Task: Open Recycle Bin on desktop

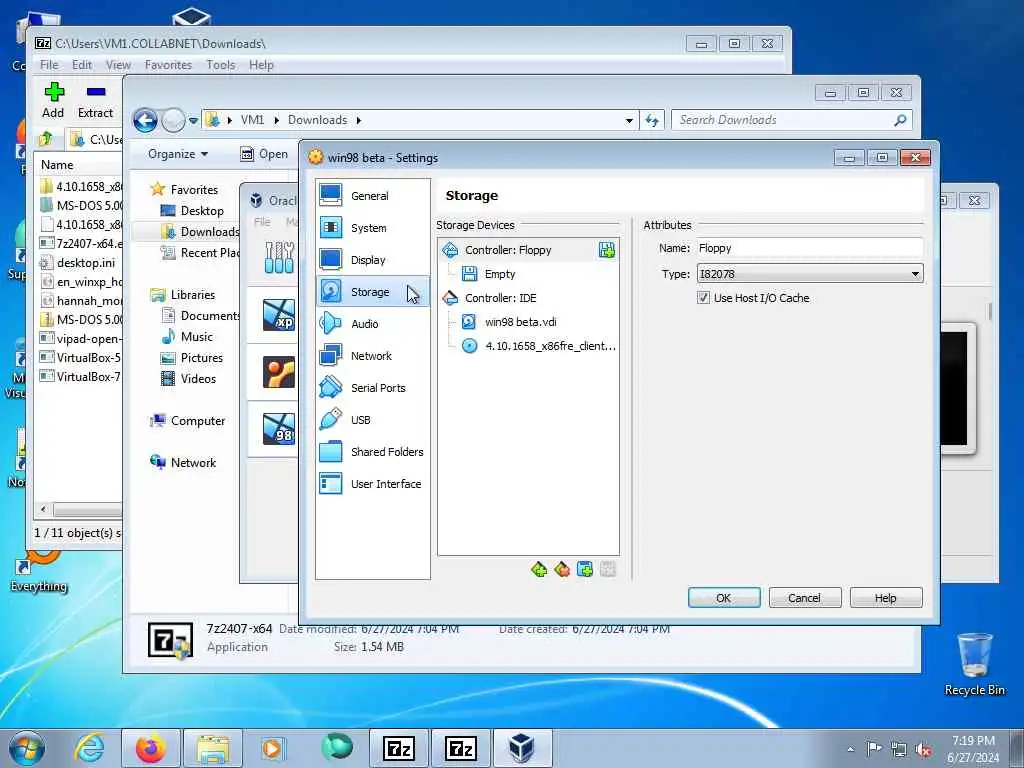Action: click(x=974, y=664)
